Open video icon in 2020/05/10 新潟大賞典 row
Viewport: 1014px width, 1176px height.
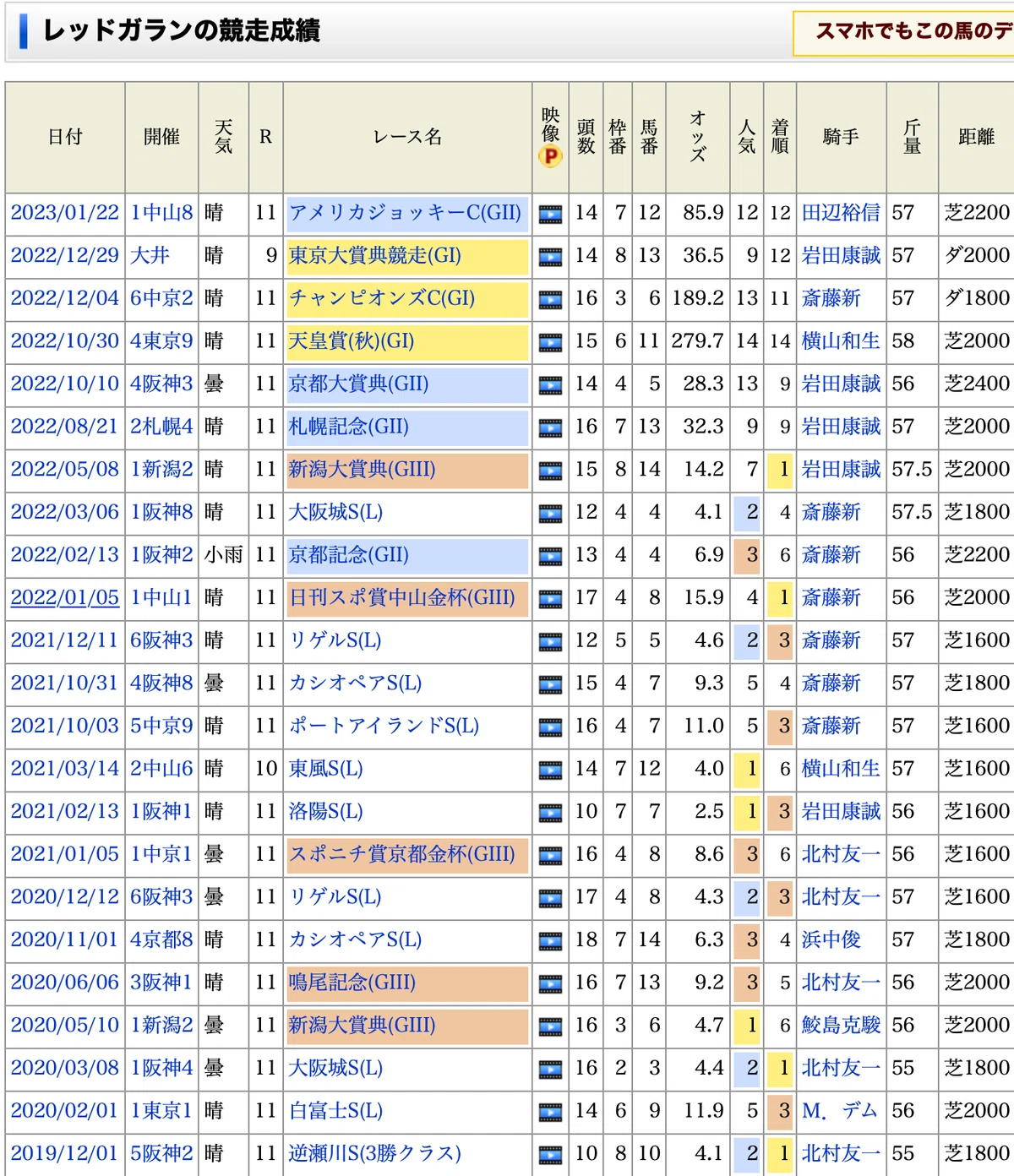[550, 1027]
